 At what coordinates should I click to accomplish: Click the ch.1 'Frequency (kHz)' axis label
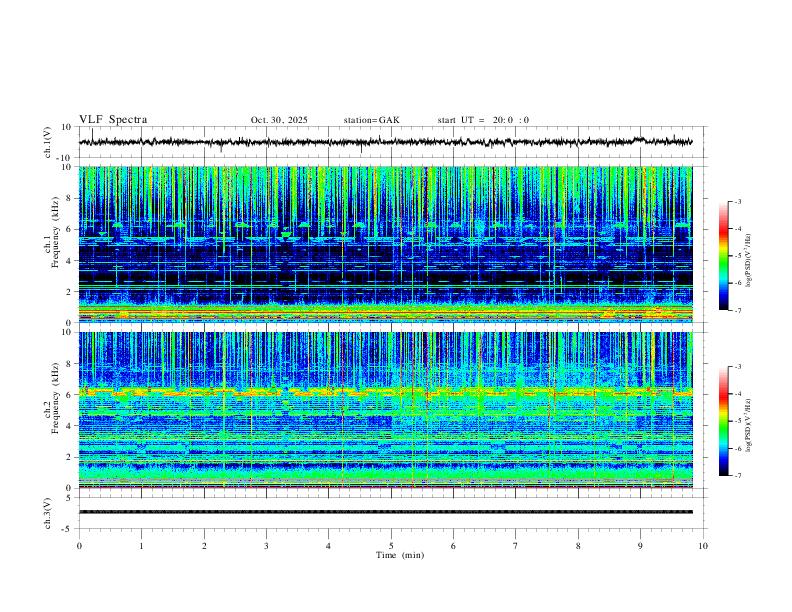[x=55, y=232]
